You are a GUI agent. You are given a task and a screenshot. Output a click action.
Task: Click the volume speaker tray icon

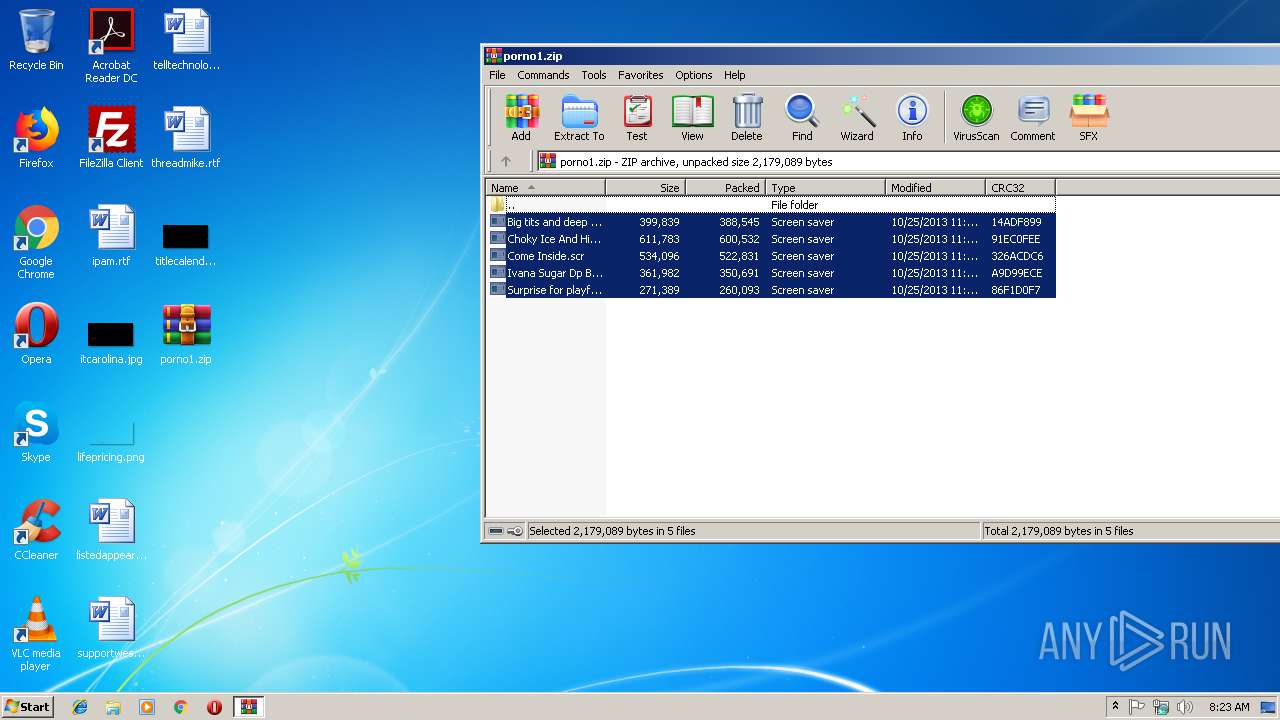(1185, 707)
